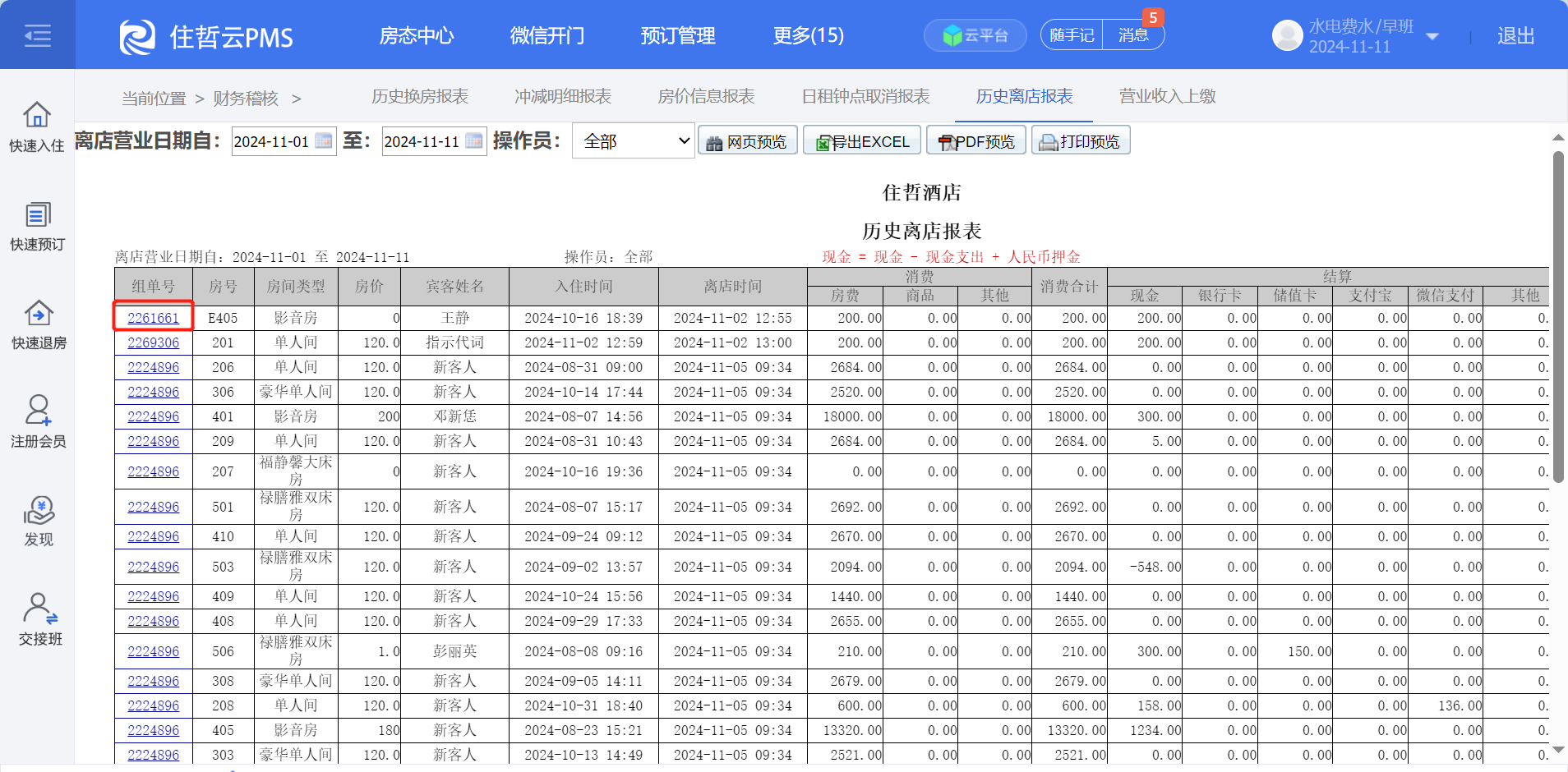Click the notification badge showing 5
This screenshot has height=772, width=1568.
point(1153,17)
